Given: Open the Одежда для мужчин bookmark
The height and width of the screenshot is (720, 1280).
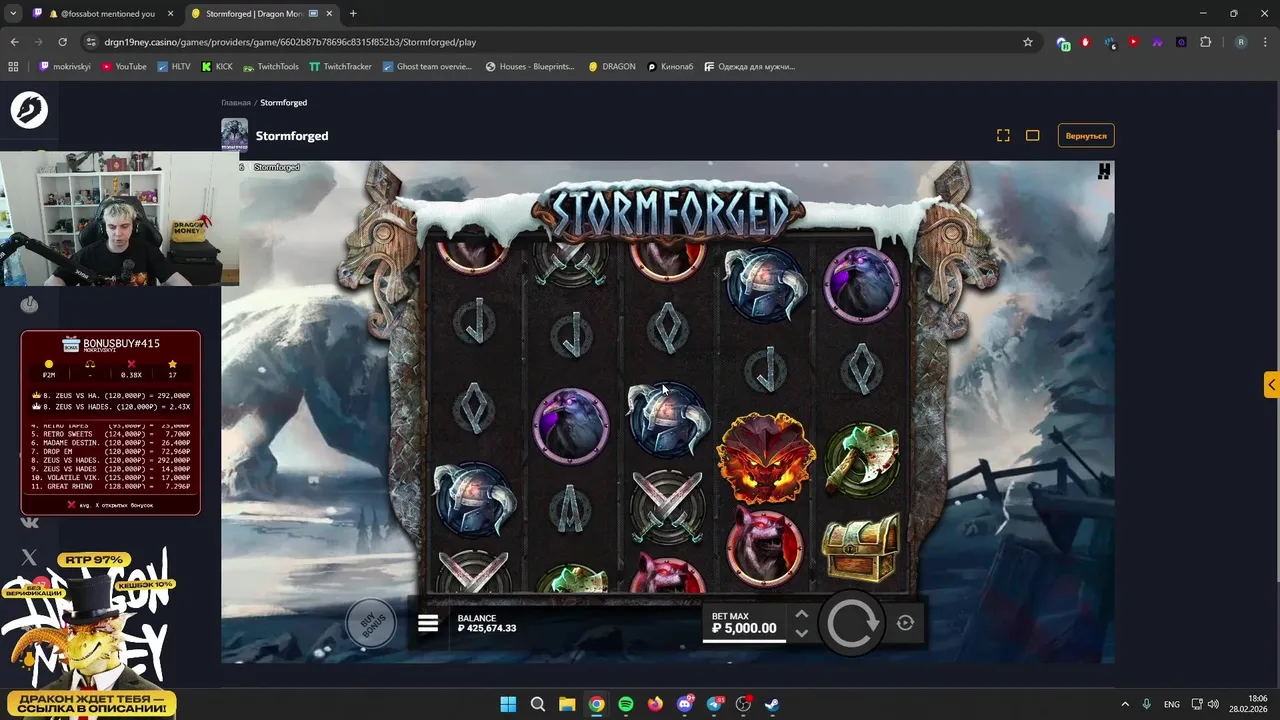Looking at the screenshot, I should point(750,67).
